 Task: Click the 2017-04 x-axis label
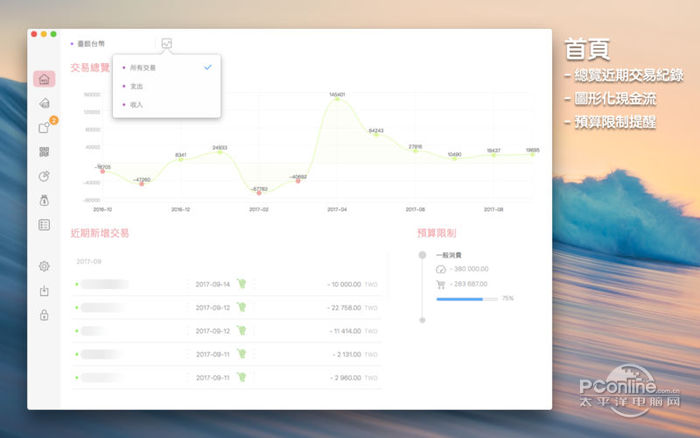(x=337, y=209)
